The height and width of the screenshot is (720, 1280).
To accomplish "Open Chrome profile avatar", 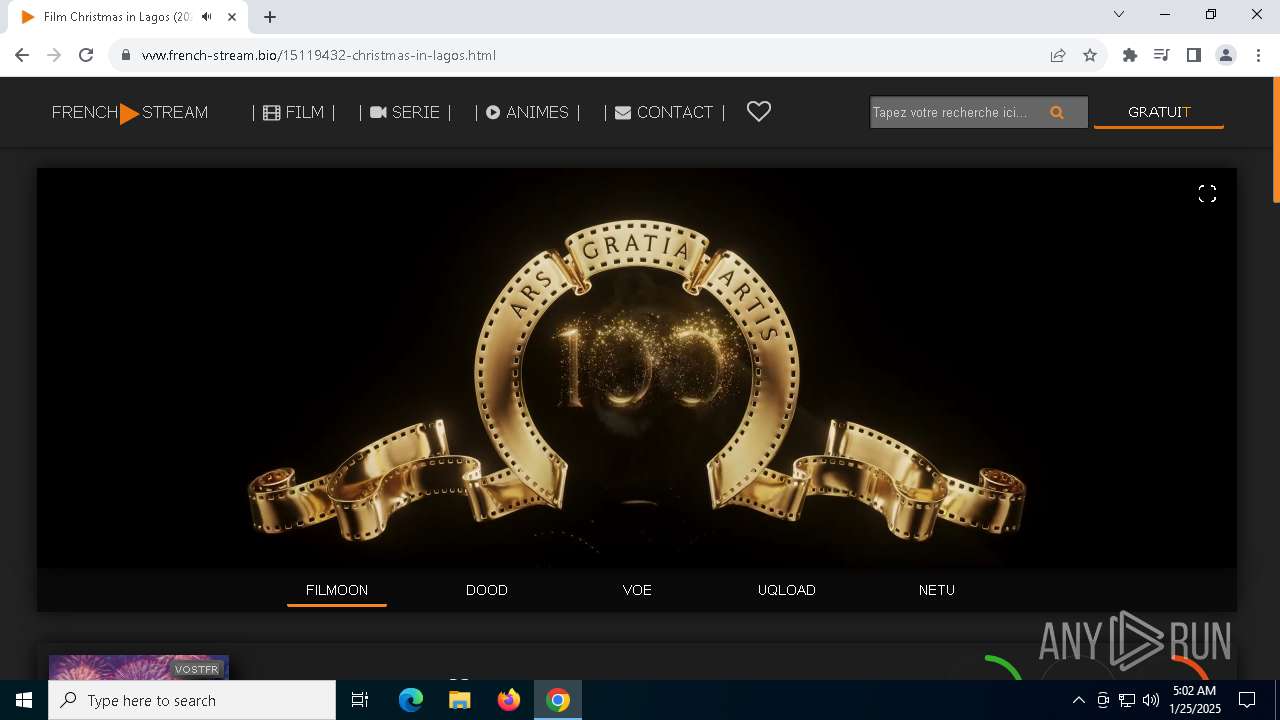I will (x=1226, y=55).
